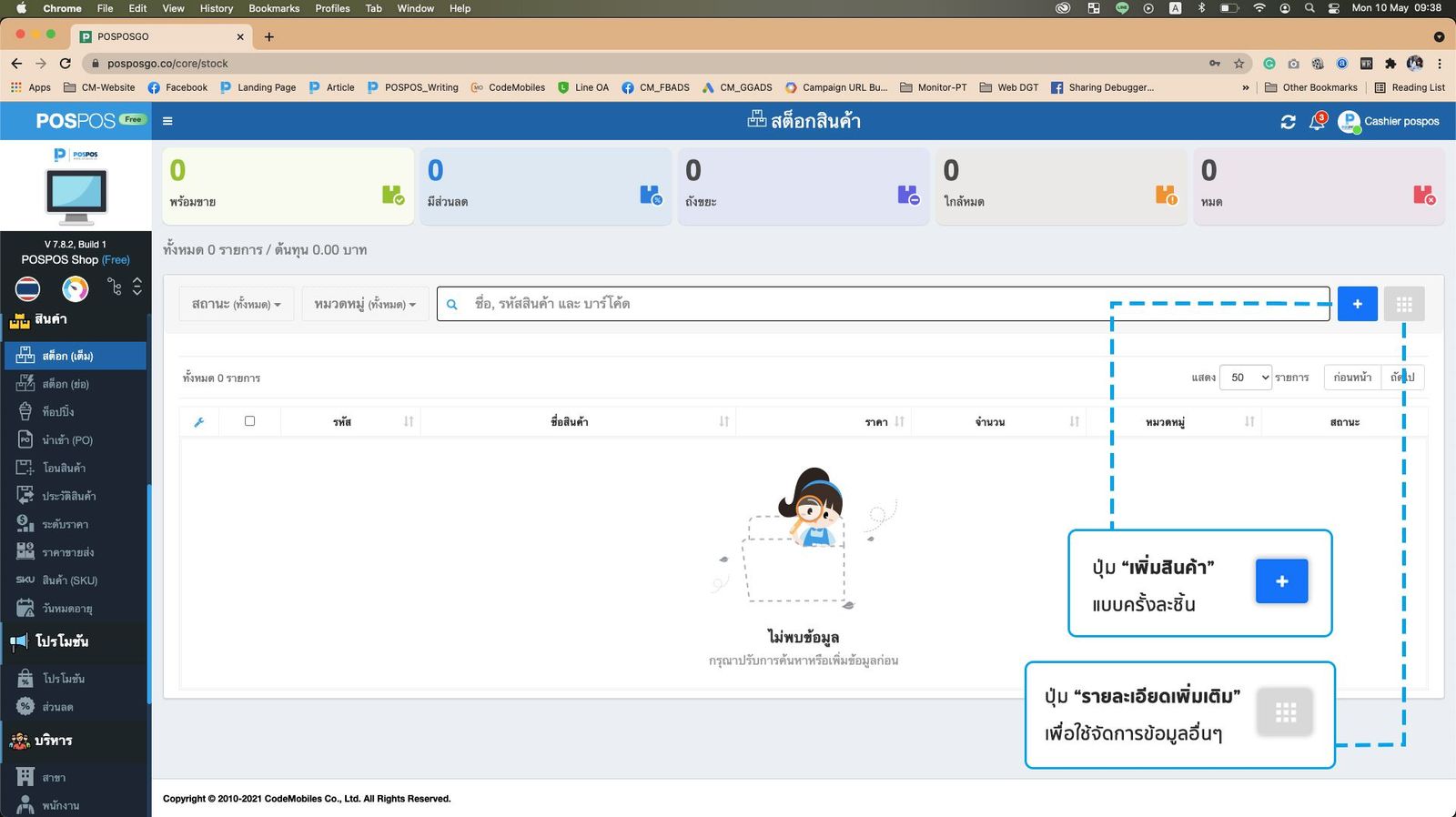The height and width of the screenshot is (817, 1456).
Task: Toggle the hamburger sidebar menu
Action: 167,121
